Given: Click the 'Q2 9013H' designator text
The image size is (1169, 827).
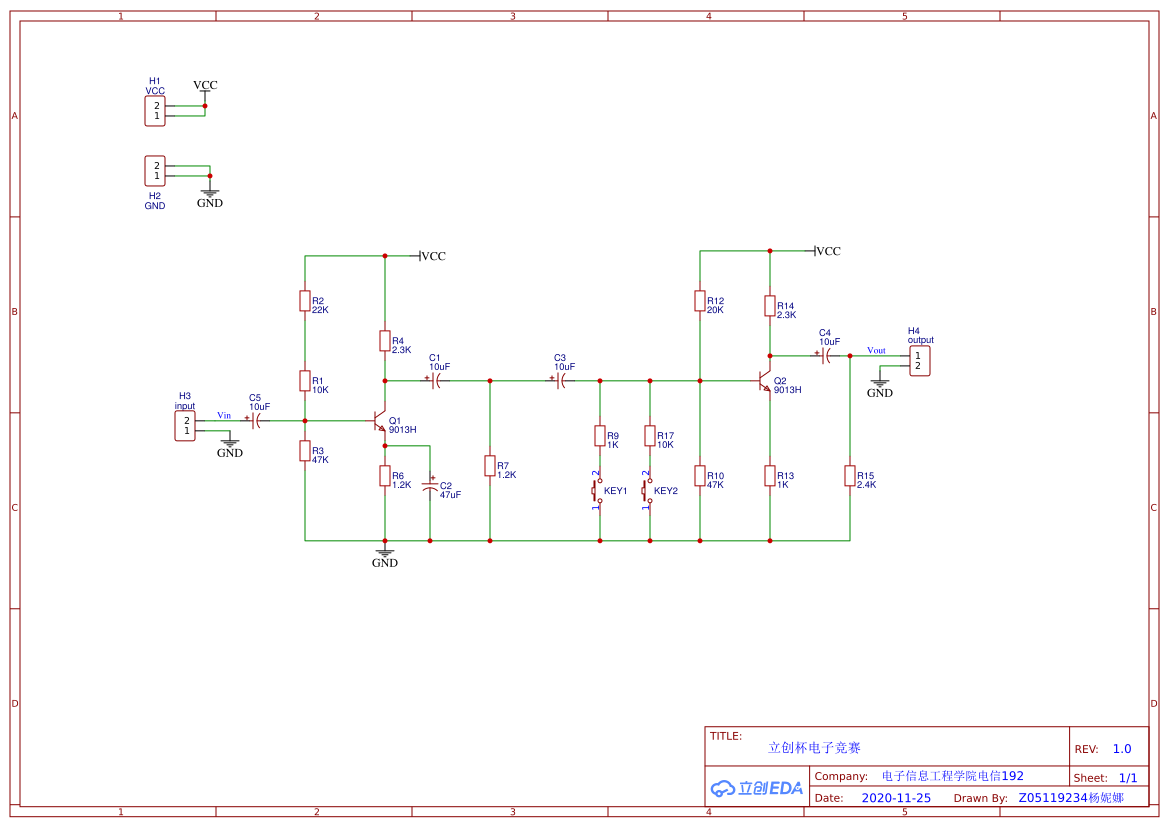Looking at the screenshot, I should click(787, 385).
